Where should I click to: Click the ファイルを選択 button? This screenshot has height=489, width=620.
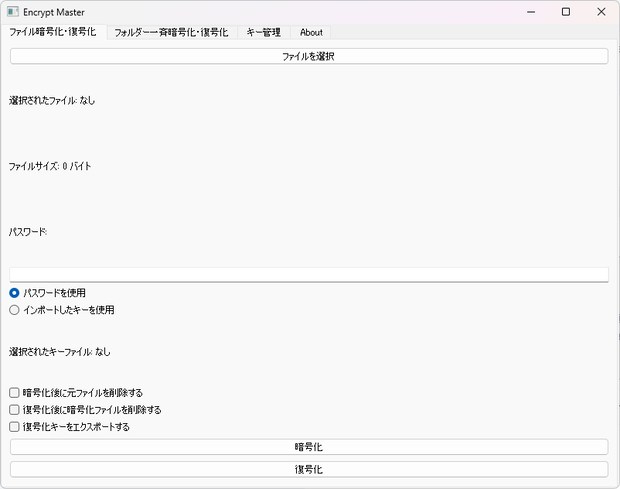click(309, 56)
